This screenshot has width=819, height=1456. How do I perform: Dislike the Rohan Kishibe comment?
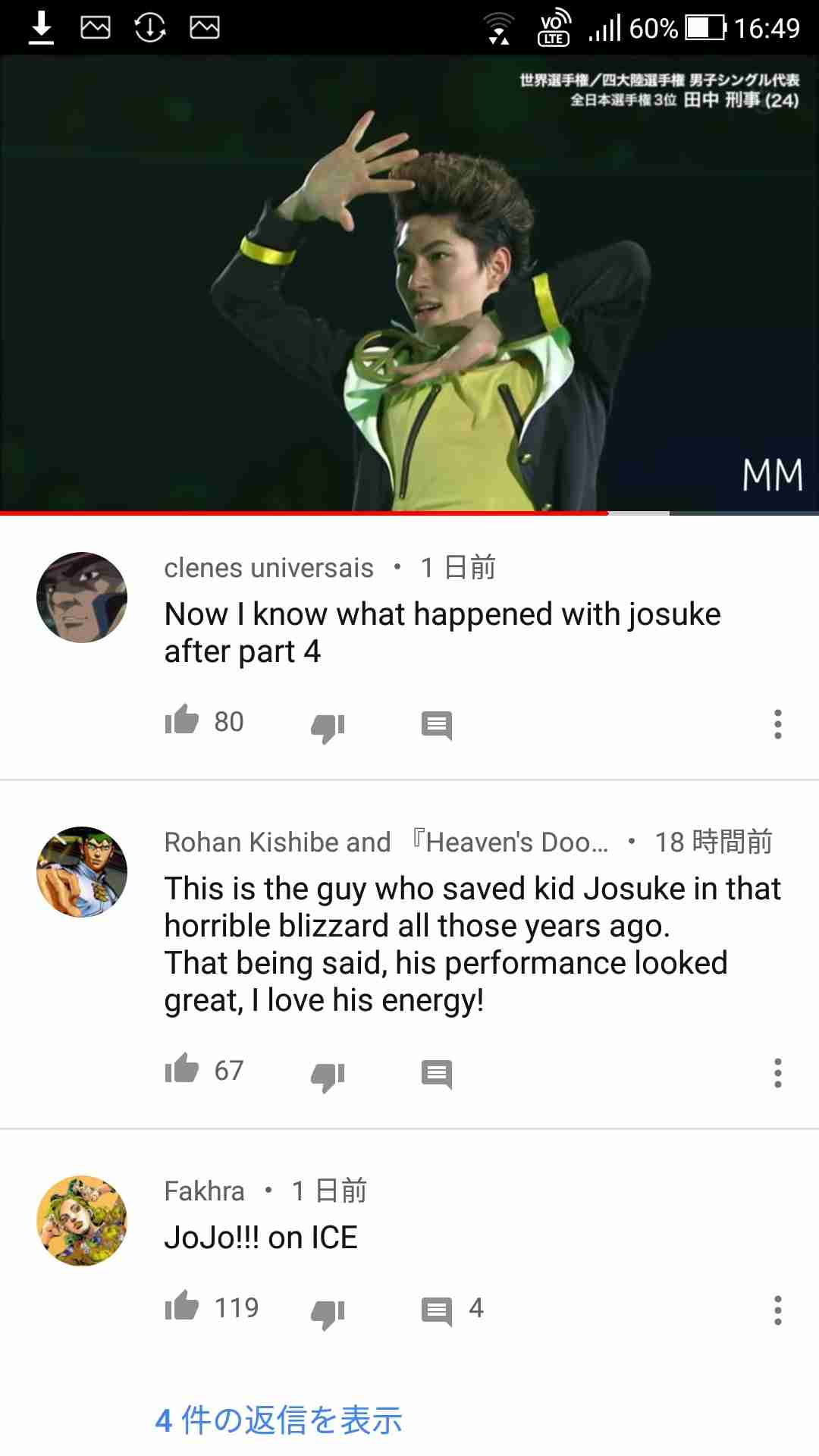coord(328,1077)
